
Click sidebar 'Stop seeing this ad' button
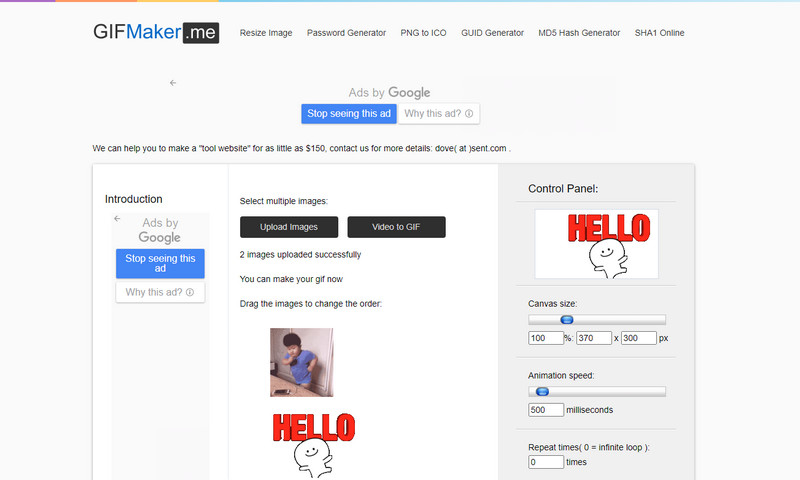[x=160, y=263]
